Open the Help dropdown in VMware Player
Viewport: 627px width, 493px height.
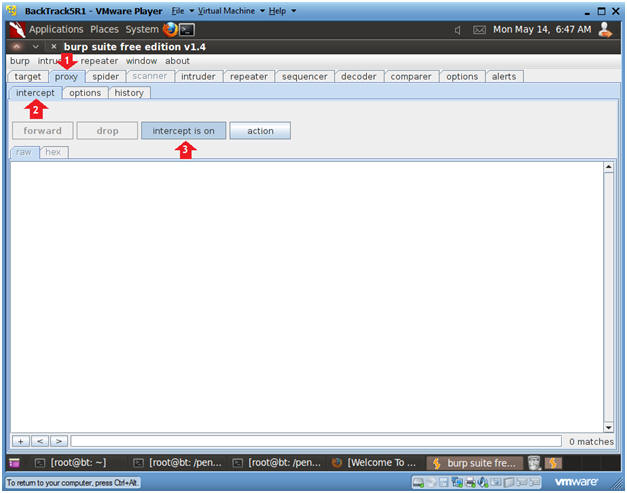click(282, 11)
